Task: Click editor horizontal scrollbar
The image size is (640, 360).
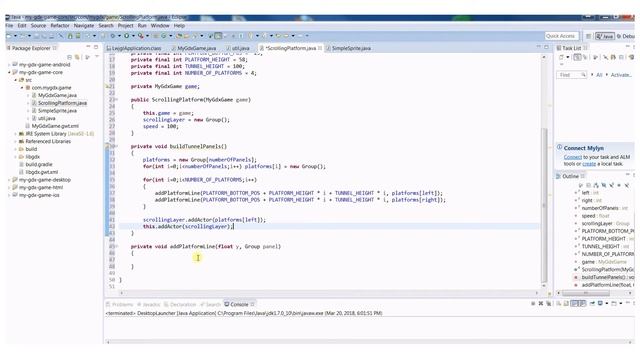Action: [x=329, y=293]
